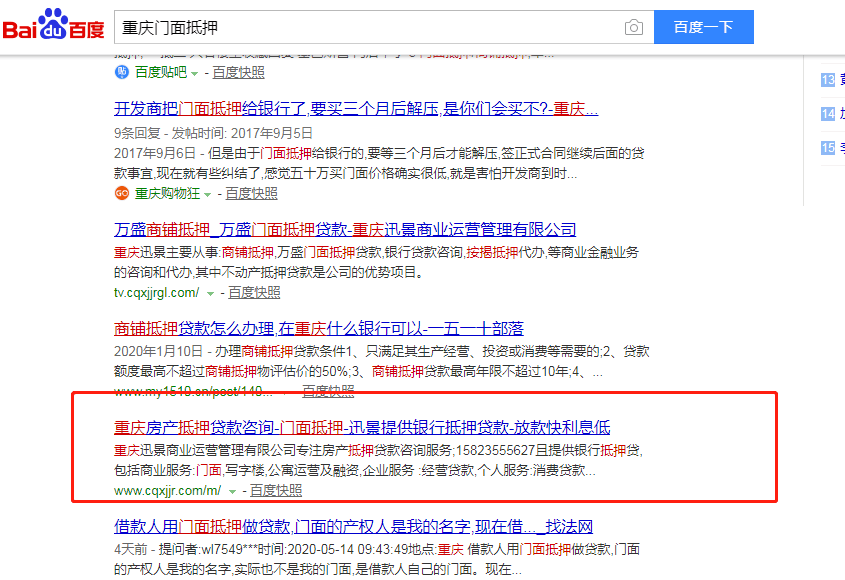Expand dropdown arrow after tv.cqxjjrgl.com

tap(210, 293)
